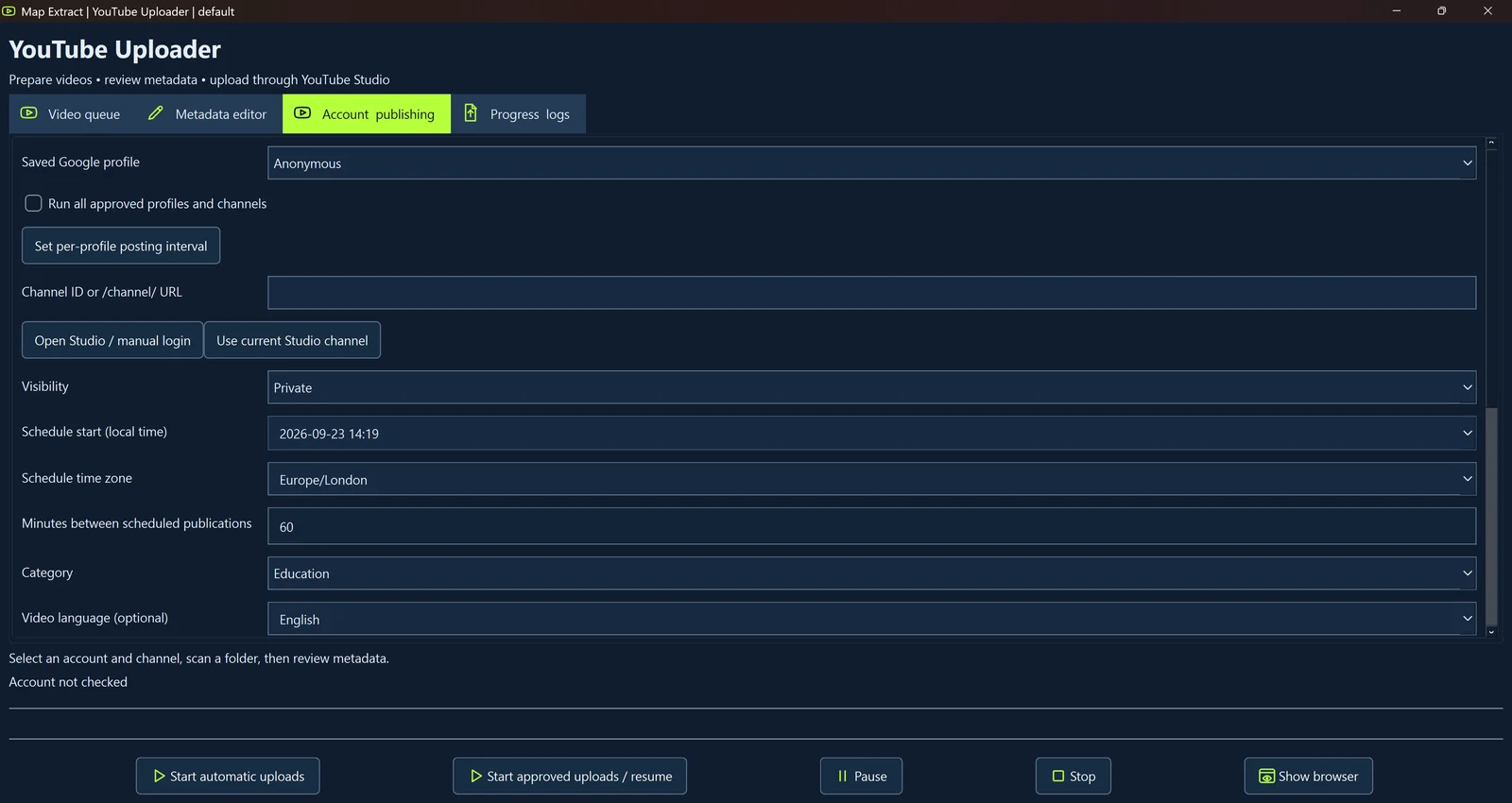Click Open Studio / manual login
This screenshot has width=1512, height=803.
pos(112,340)
